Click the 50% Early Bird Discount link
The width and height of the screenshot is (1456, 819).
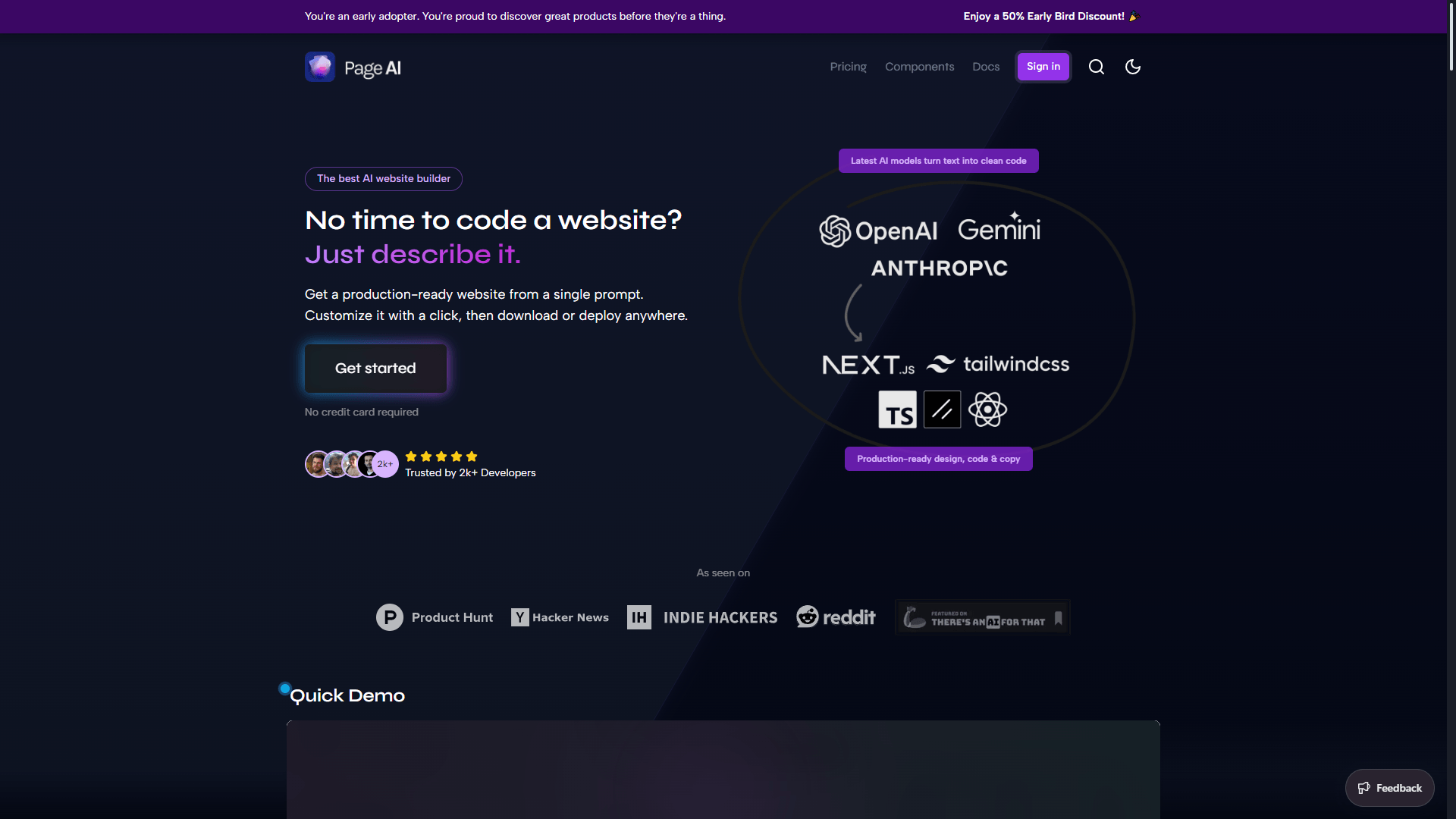tap(1051, 16)
